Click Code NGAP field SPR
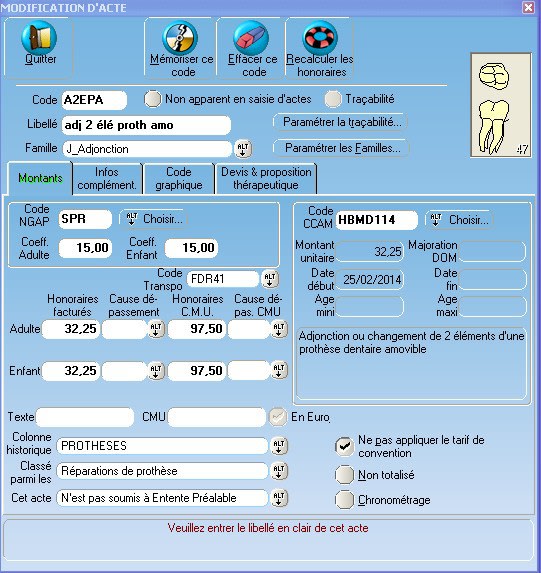 [x=85, y=219]
